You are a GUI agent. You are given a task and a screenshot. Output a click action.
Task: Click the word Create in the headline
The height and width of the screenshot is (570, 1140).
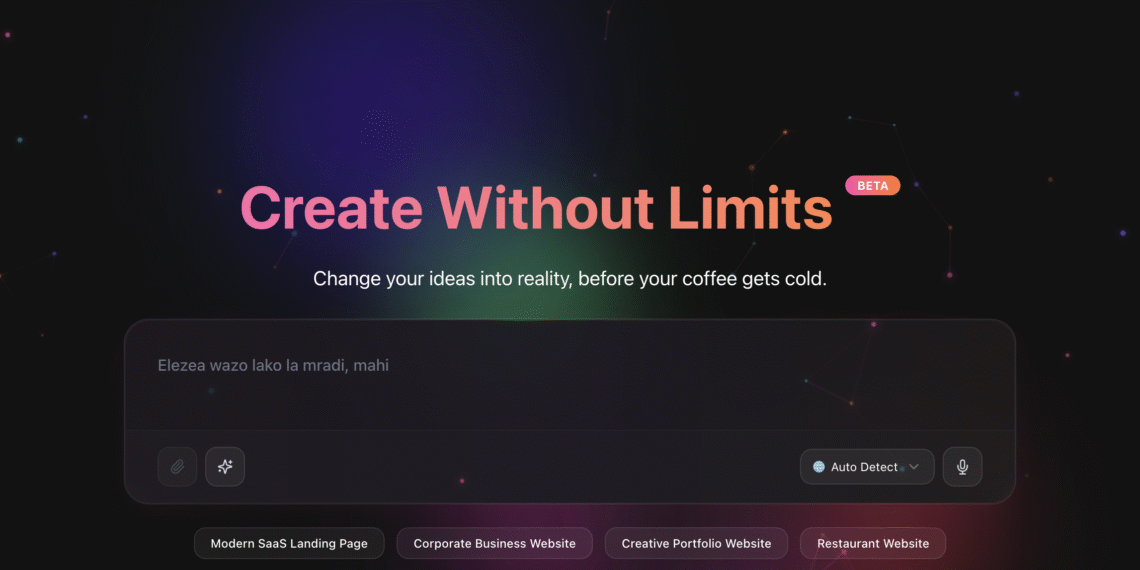[x=332, y=208]
